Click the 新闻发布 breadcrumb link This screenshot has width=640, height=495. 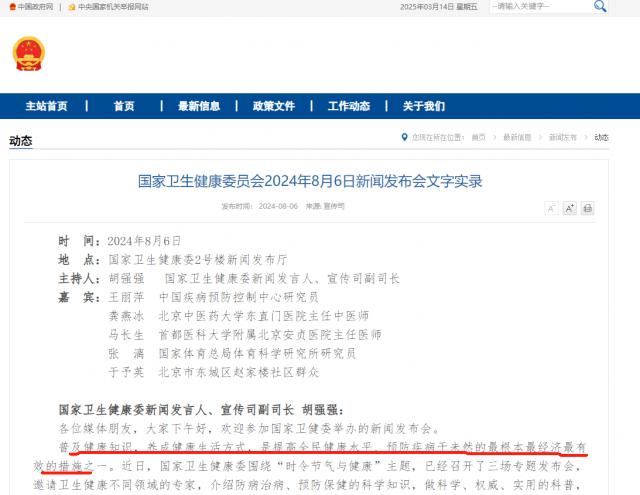[x=562, y=137]
